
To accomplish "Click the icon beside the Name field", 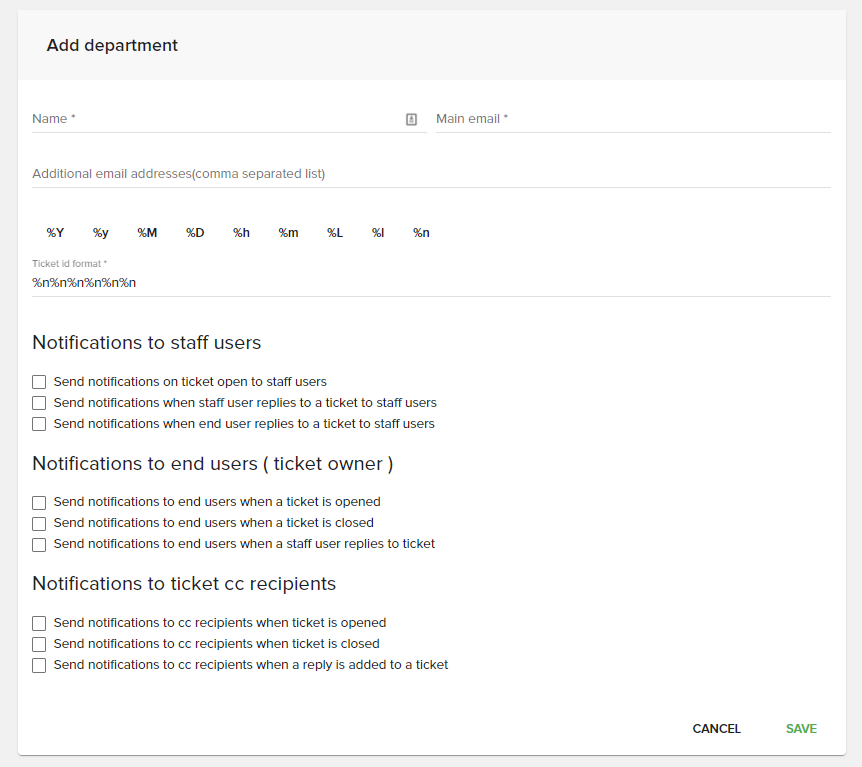I will click(x=411, y=118).
